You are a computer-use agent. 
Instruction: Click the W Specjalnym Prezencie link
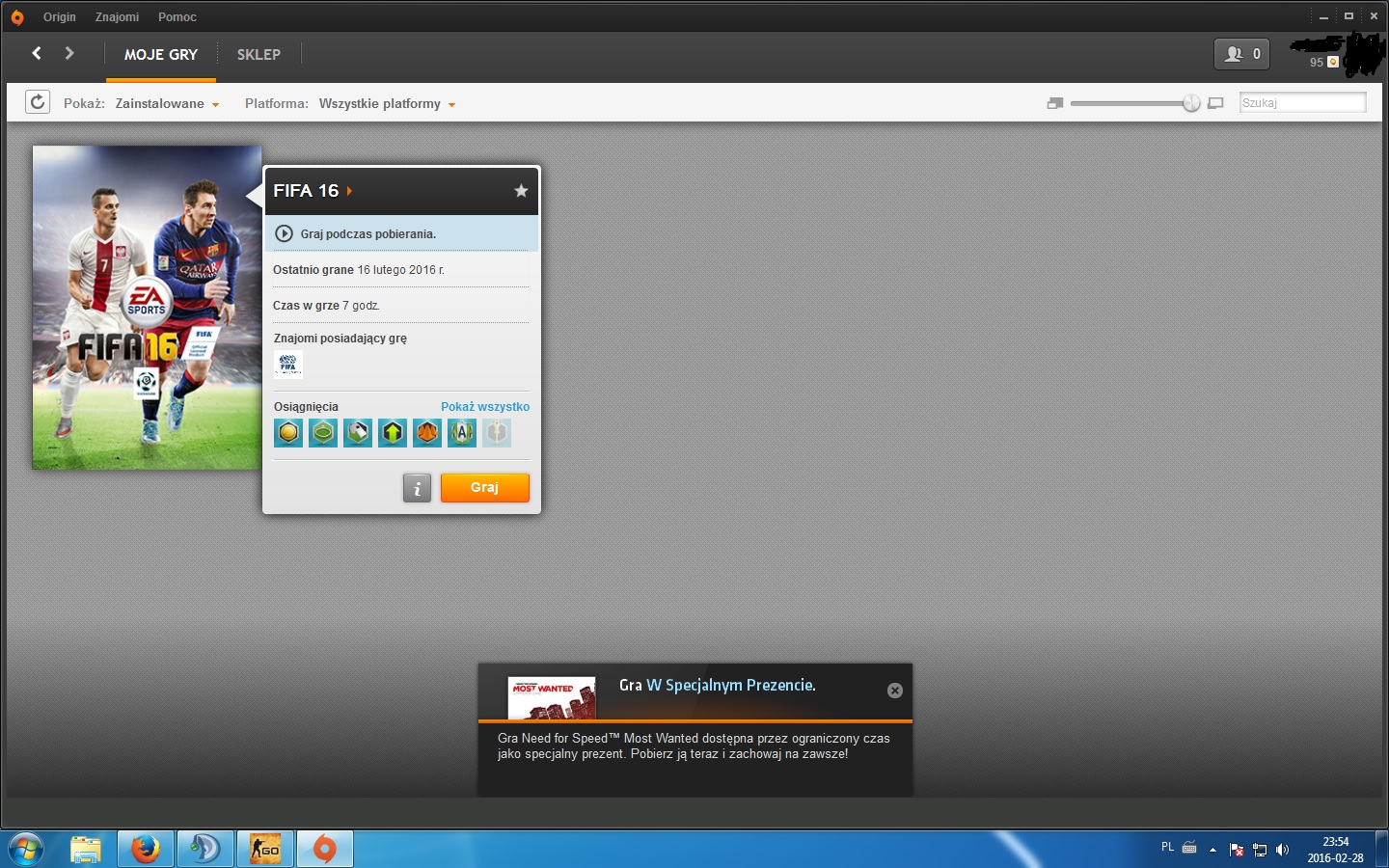click(731, 686)
